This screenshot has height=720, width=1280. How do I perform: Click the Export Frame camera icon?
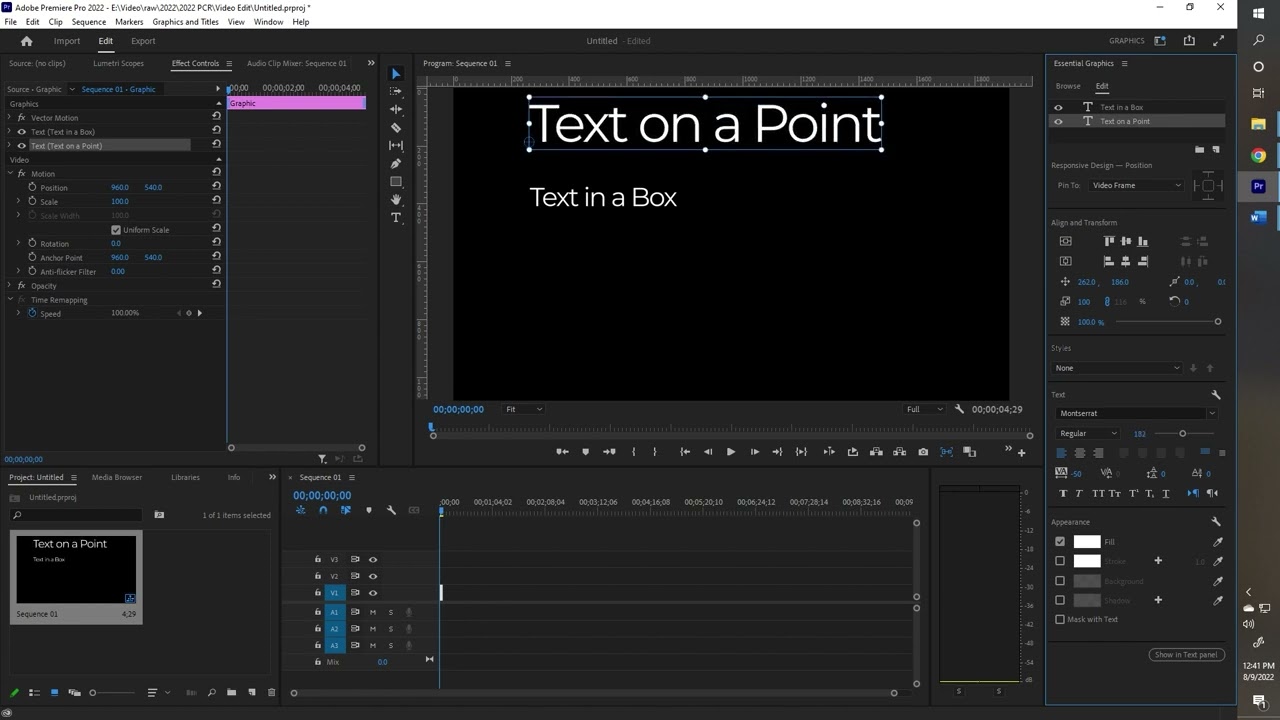923,452
